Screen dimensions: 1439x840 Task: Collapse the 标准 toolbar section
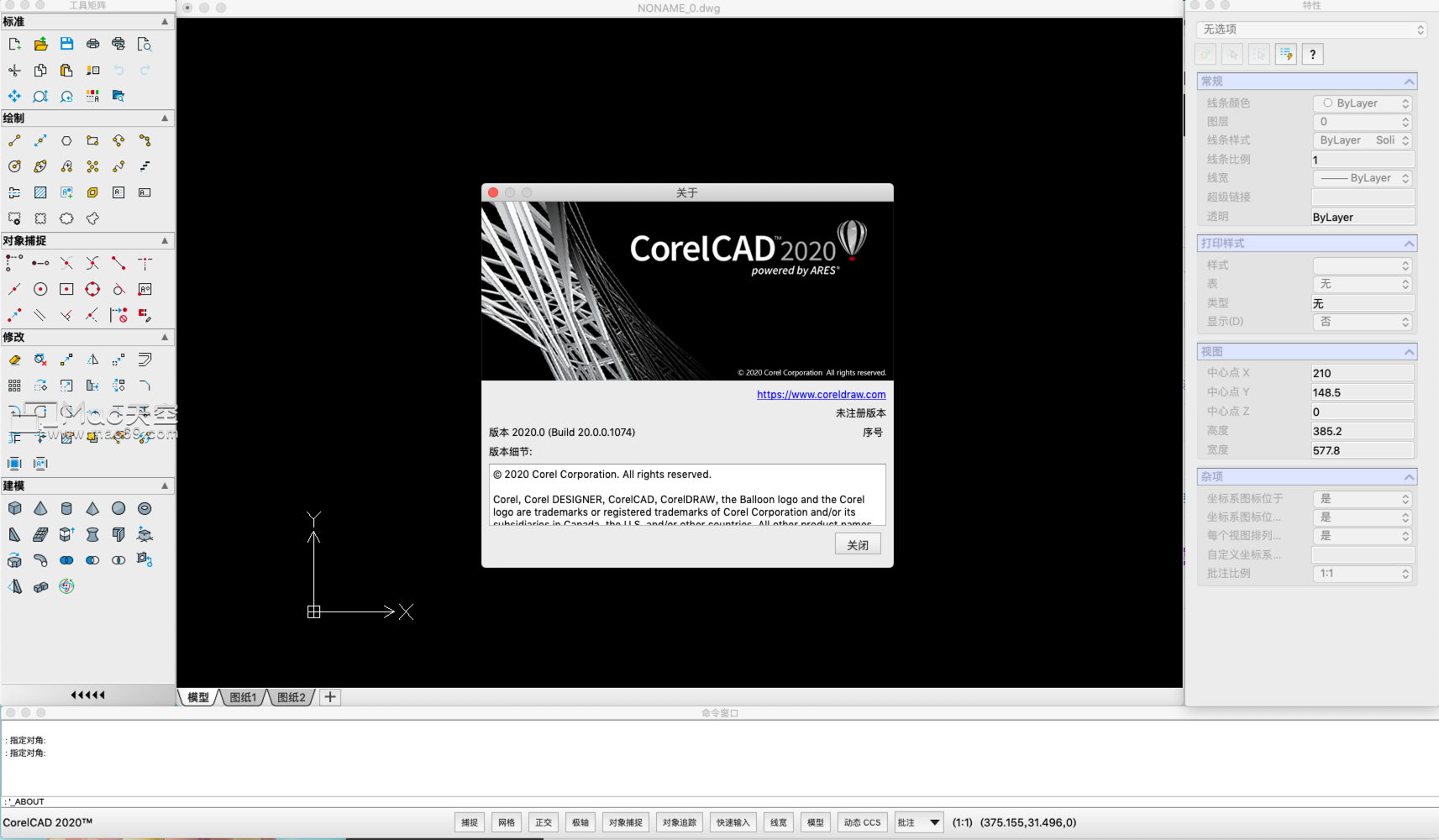(165, 22)
